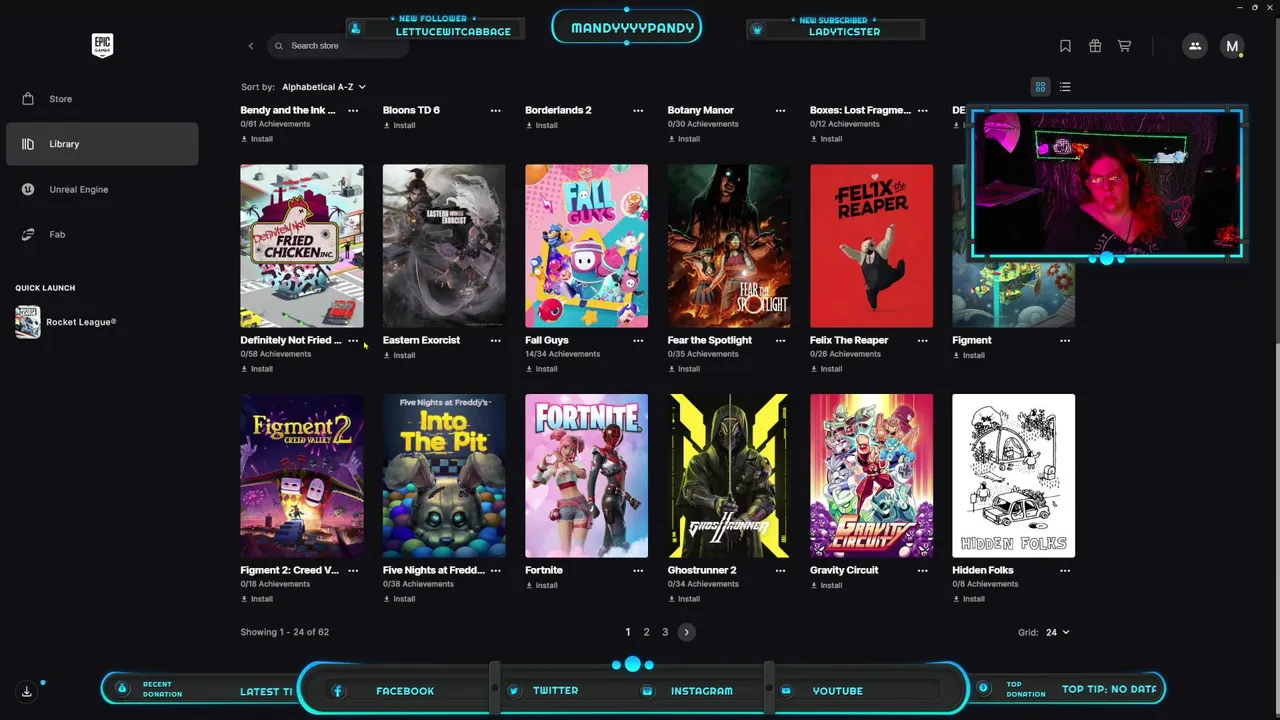This screenshot has width=1280, height=720.
Task: Open options menu for Eastern Exorcist
Action: click(495, 340)
